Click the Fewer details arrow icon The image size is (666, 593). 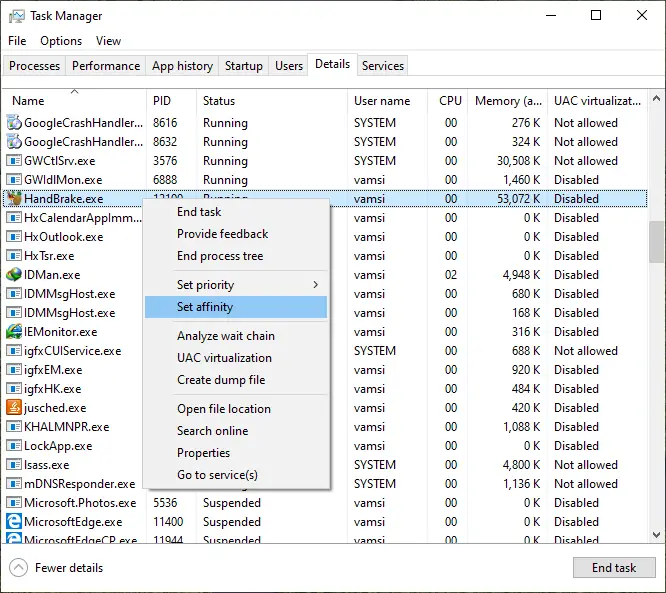(x=18, y=568)
